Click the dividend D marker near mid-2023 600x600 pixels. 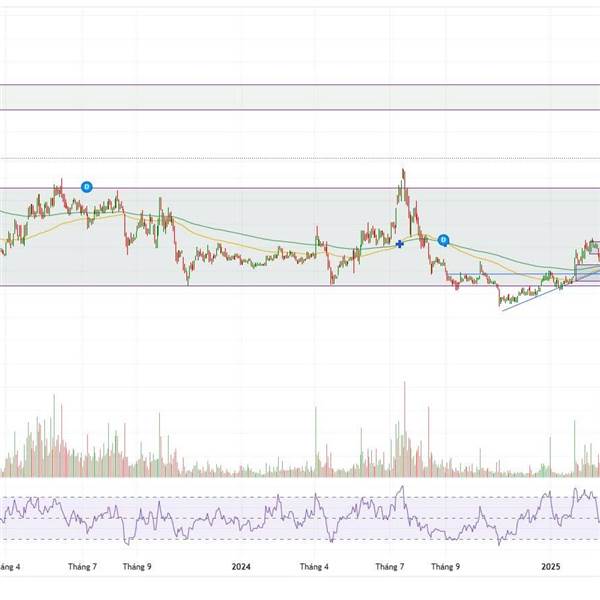click(x=87, y=187)
